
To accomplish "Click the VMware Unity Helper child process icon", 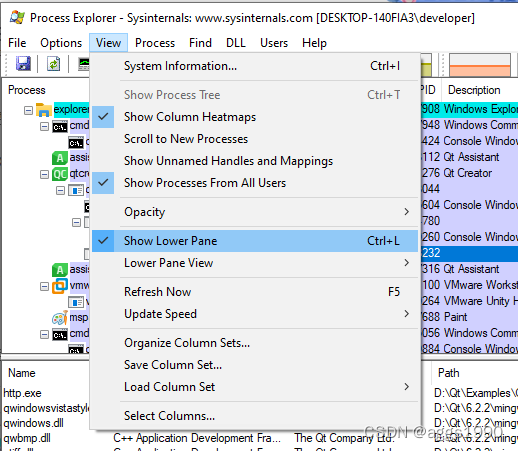I will (x=76, y=302).
